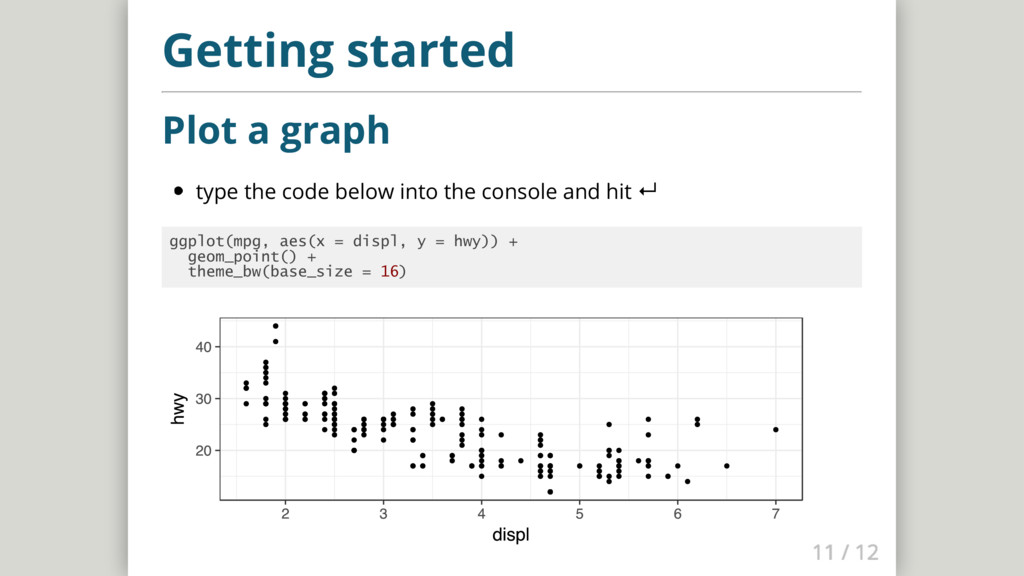The width and height of the screenshot is (1024, 576).
Task: Click the x-axis tick label 2
Action: 285,514
